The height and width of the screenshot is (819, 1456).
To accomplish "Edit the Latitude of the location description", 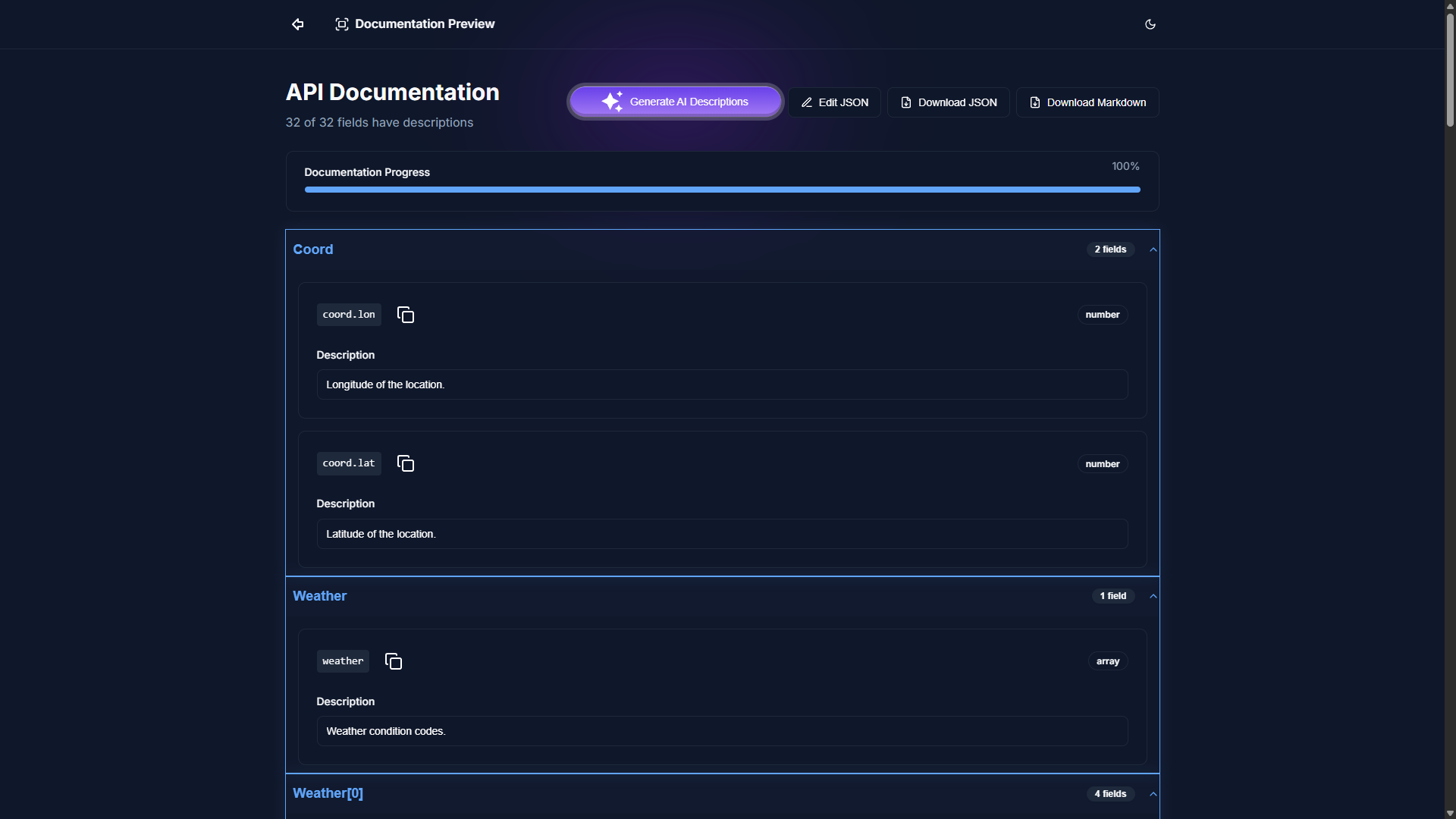I will click(x=721, y=534).
